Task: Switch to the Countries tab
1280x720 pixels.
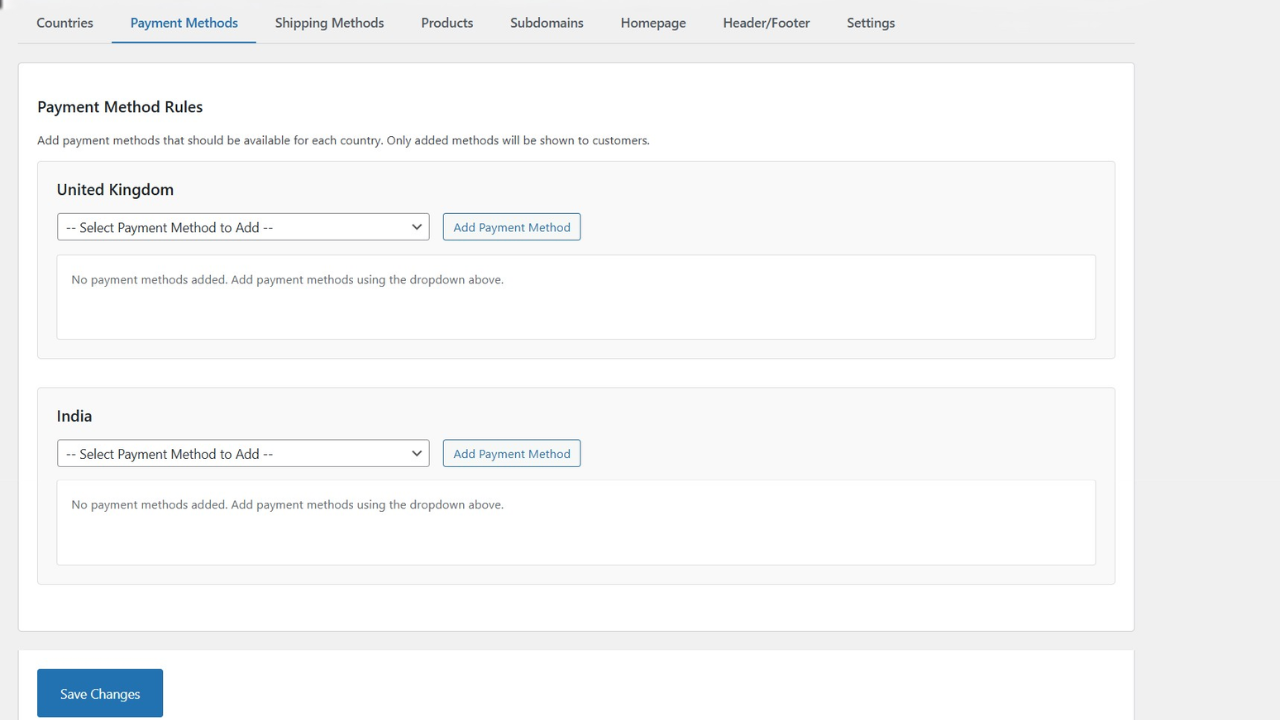Action: (x=64, y=22)
